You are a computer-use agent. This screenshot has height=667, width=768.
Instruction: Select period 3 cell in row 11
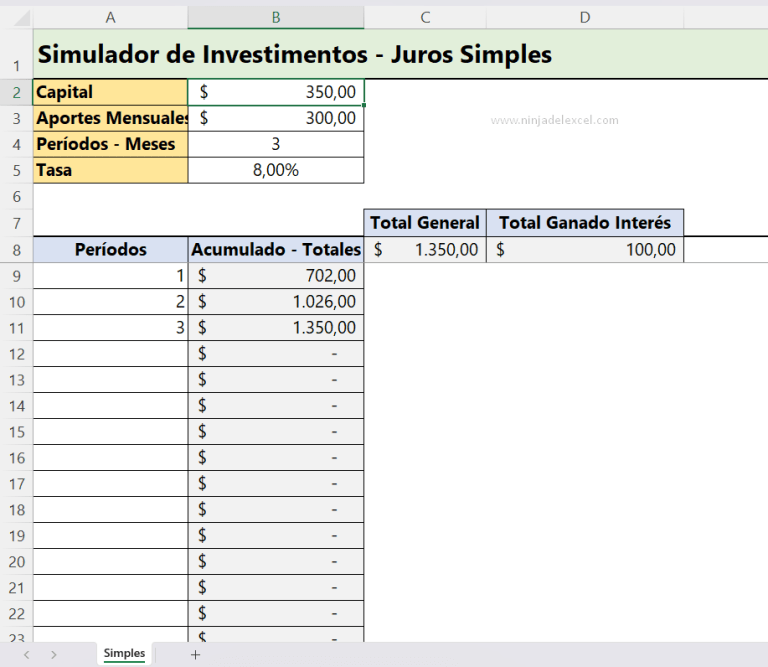110,328
